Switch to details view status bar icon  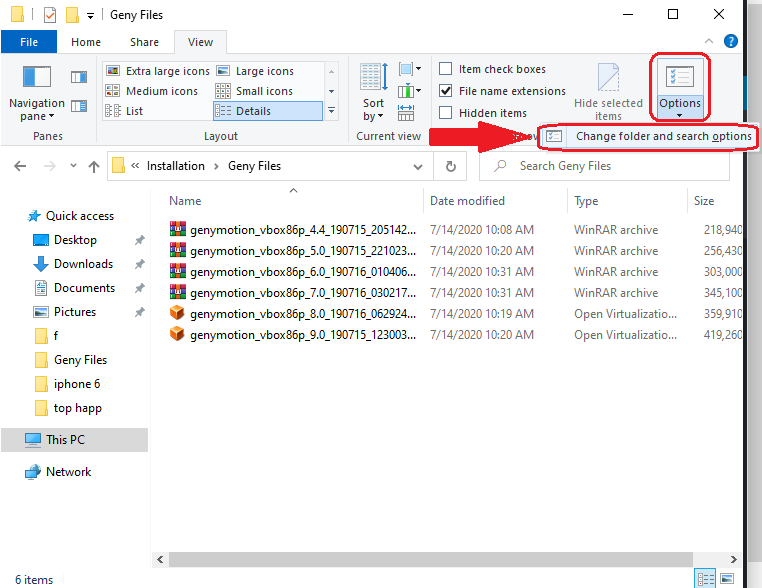(706, 579)
